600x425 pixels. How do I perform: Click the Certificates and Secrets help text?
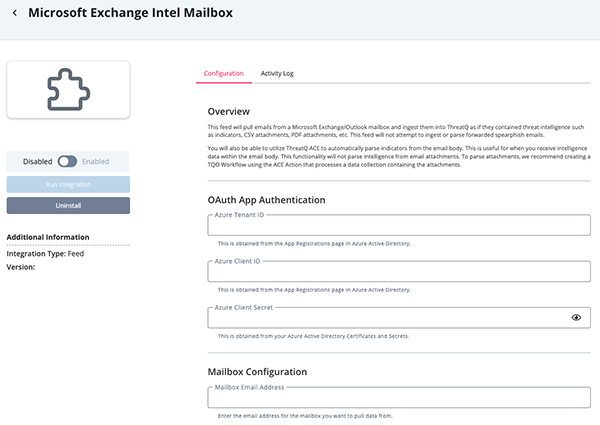tap(313, 336)
